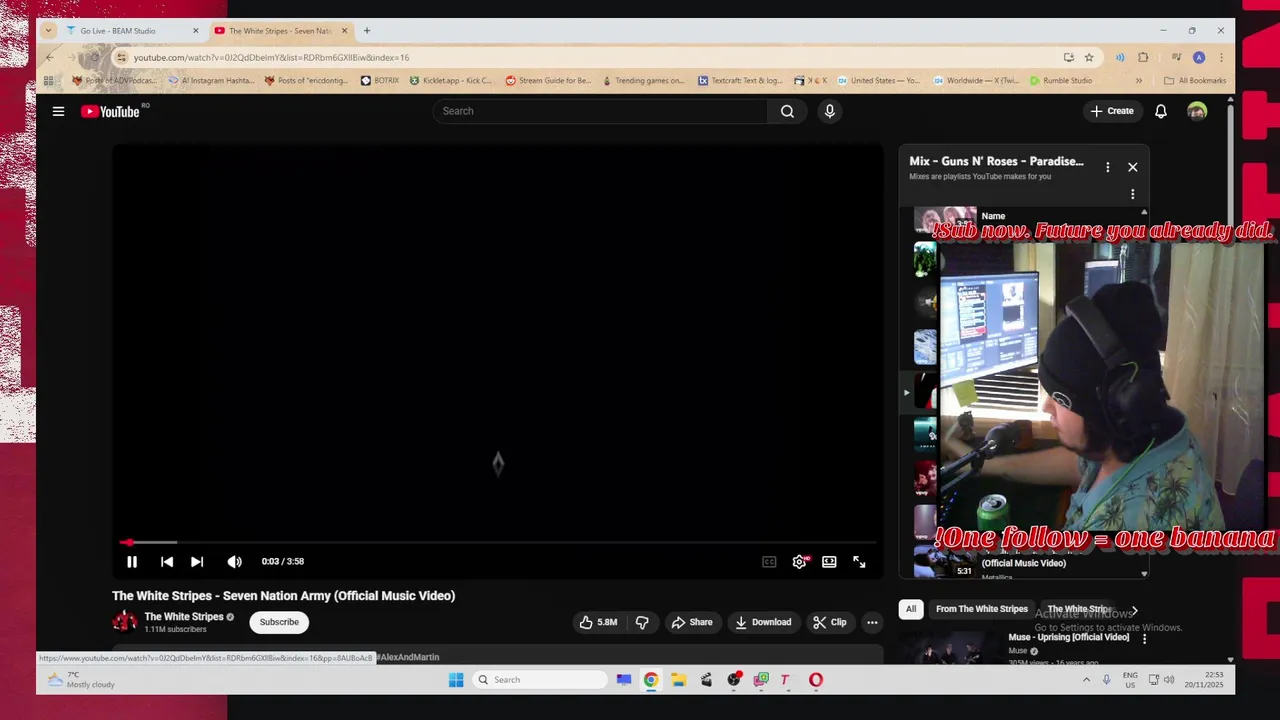
Task: Bookmark this page with star icon
Action: 1089,57
